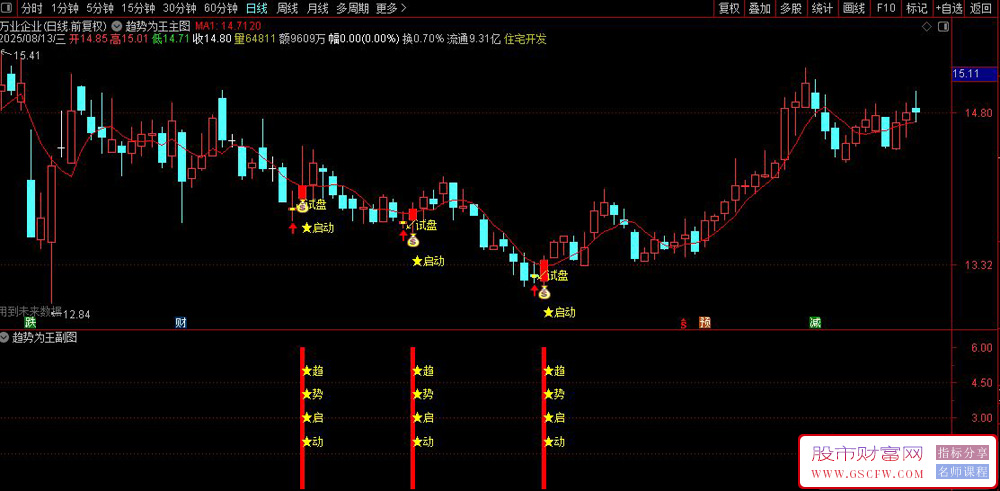Click the 3.00 sub-chart axis value
Viewport: 1000px width, 491px height.
[x=983, y=418]
